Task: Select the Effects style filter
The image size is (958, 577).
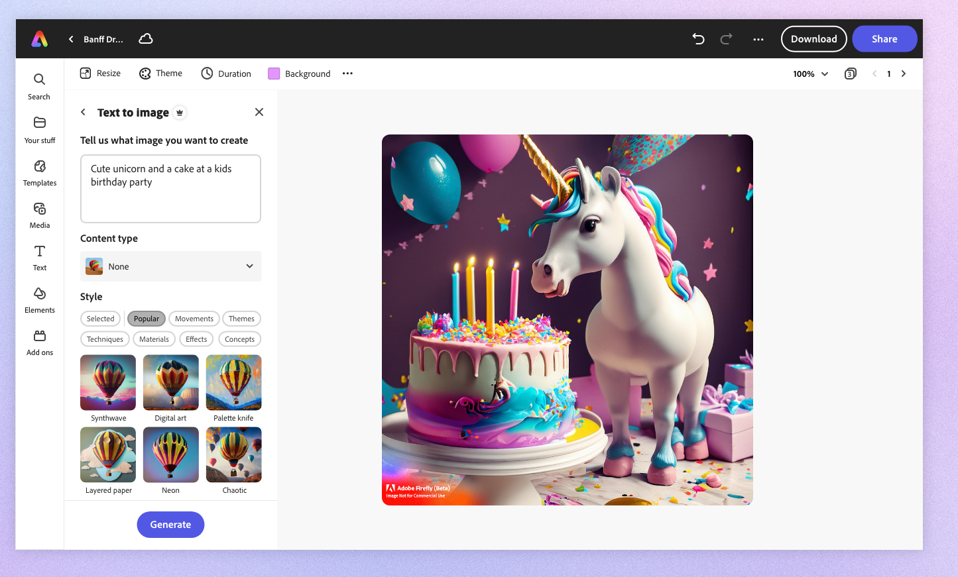Action: tap(196, 339)
